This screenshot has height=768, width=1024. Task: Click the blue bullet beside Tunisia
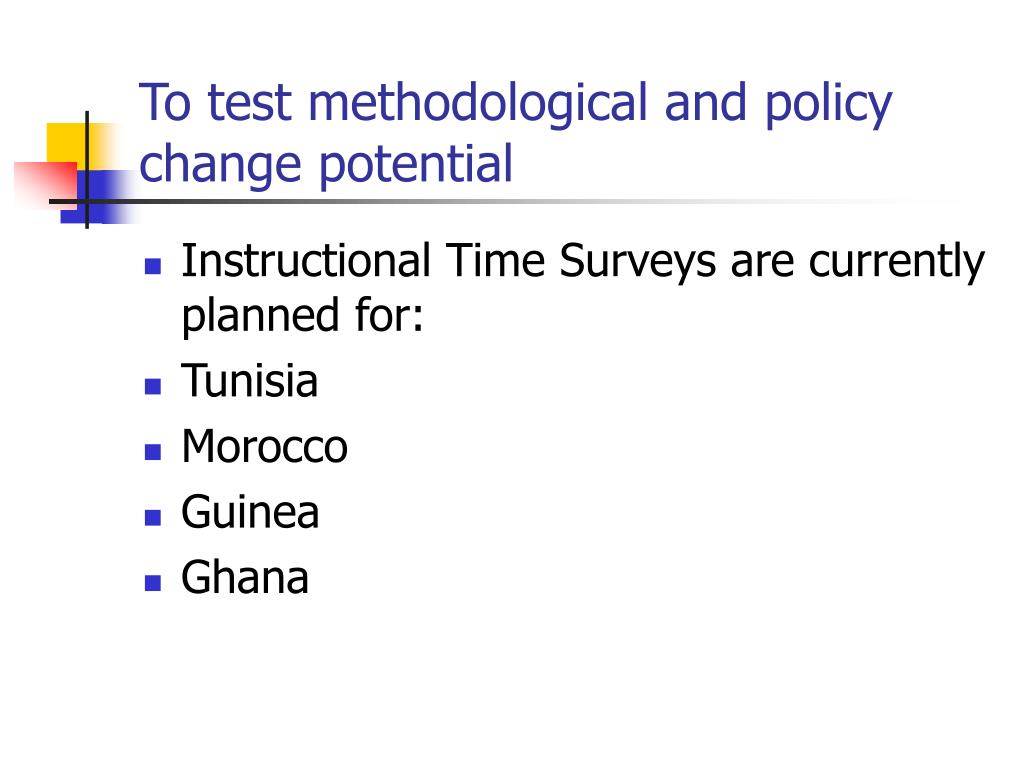[x=152, y=385]
